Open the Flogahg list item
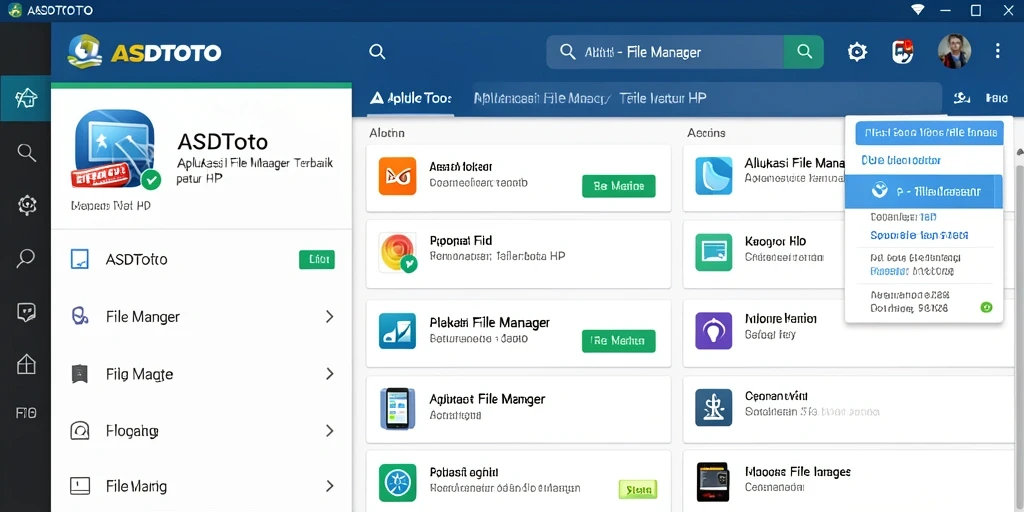Image resolution: width=1024 pixels, height=512 pixels. [201, 431]
